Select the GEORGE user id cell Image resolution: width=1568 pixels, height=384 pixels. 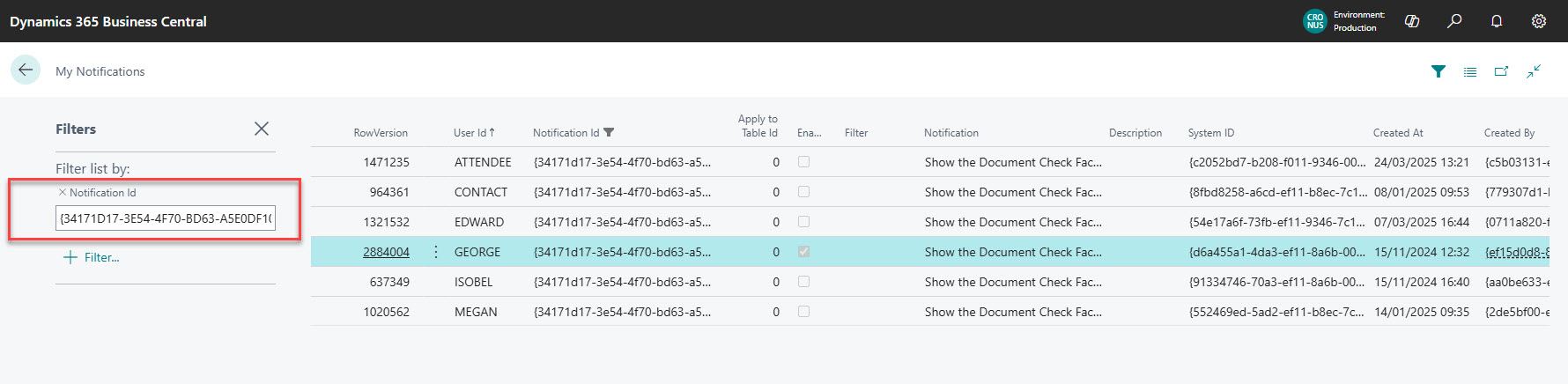[x=477, y=252]
